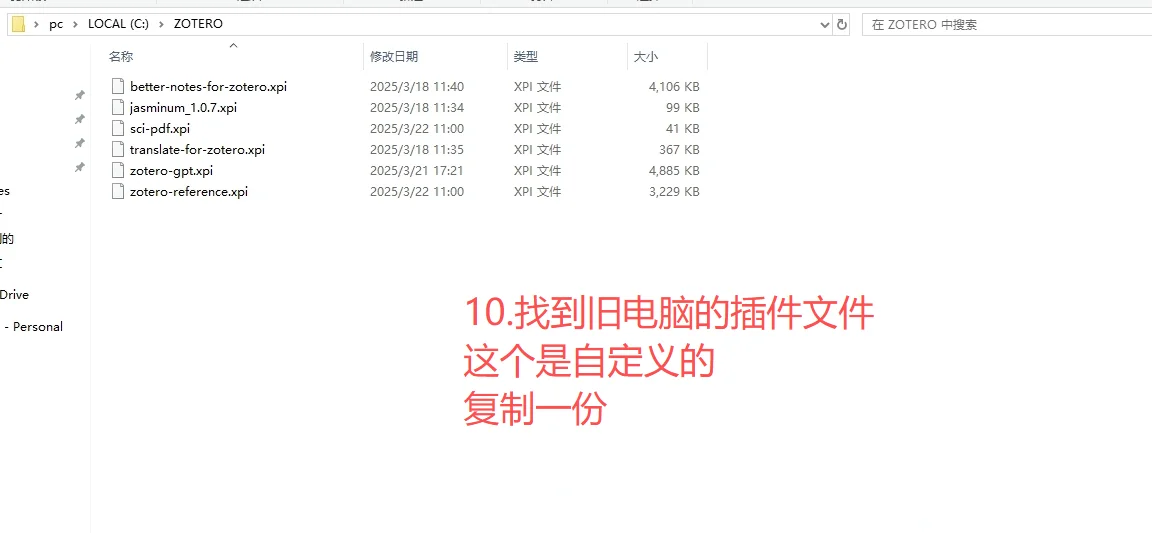Select the better-notes-for-zotero.xpi file icon

coord(118,86)
